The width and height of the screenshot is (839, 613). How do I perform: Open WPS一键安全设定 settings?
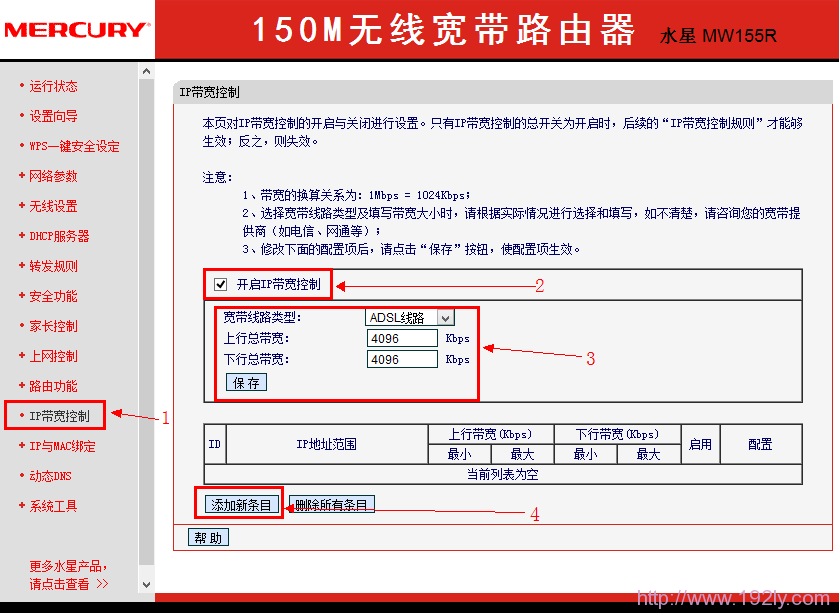(x=72, y=146)
